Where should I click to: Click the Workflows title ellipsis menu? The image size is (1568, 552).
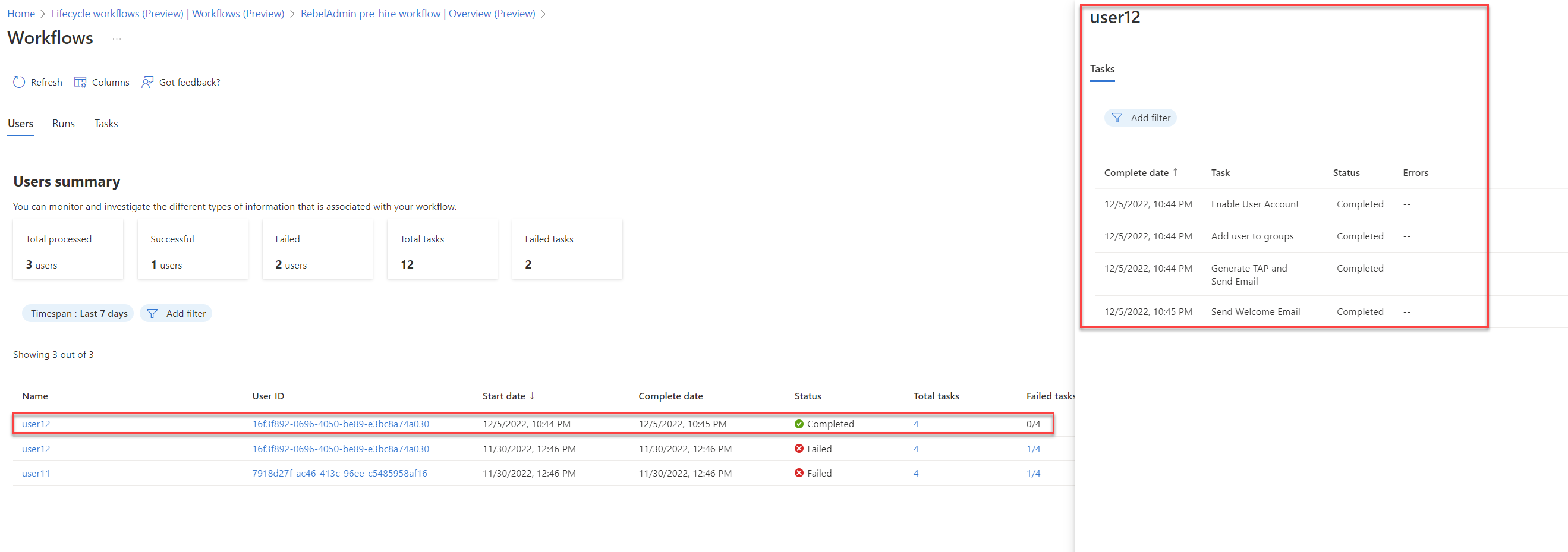117,39
